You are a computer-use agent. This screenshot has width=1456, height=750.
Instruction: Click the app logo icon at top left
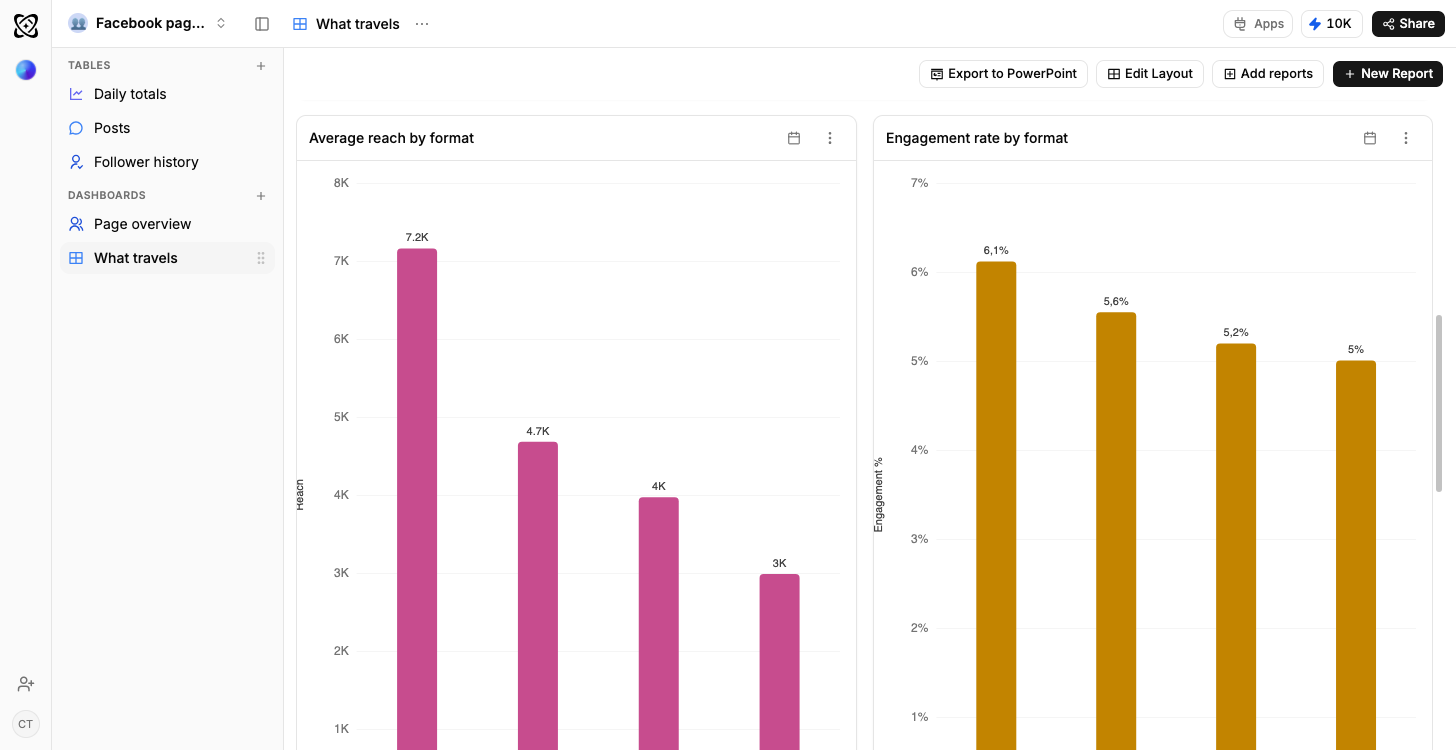click(26, 26)
